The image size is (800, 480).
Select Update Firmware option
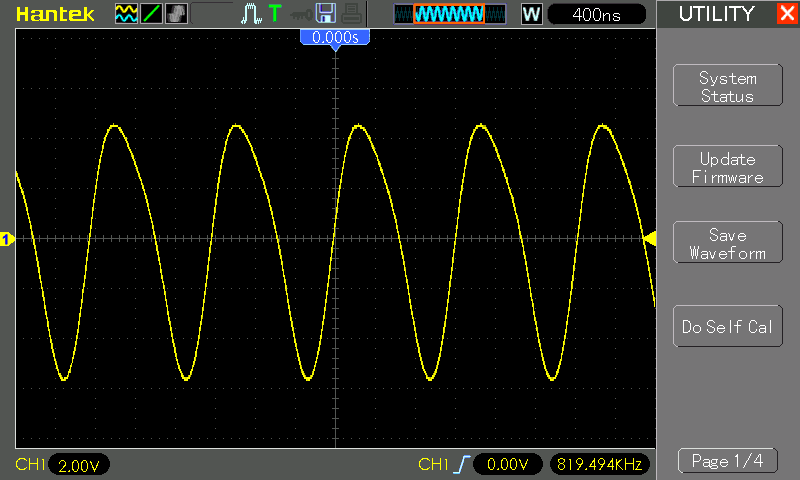coord(727,168)
